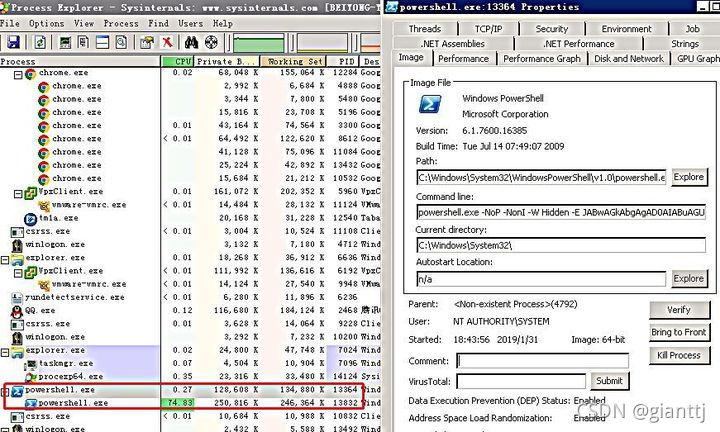
Task: Collapse explorer.exe tree for PID 7024
Action: 5,353
